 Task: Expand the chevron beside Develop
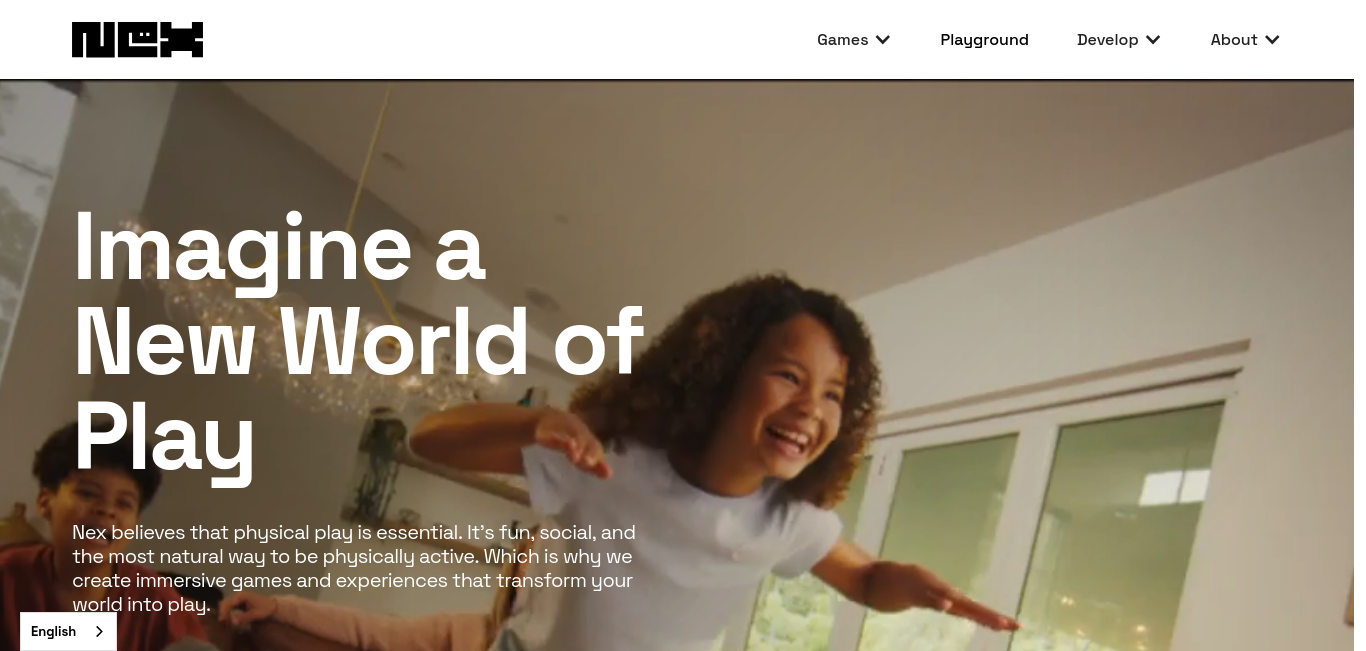[1153, 40]
